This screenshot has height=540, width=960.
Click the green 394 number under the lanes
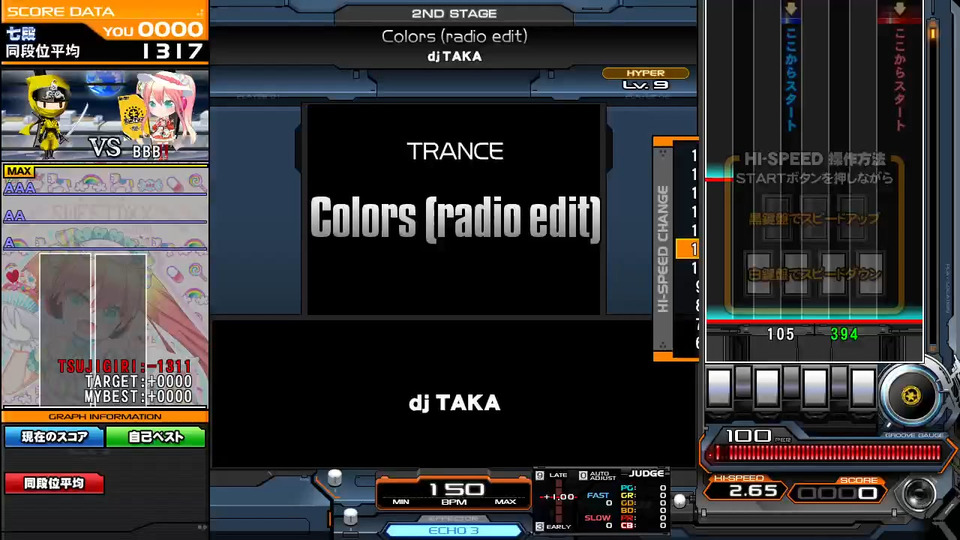pyautogui.click(x=844, y=334)
